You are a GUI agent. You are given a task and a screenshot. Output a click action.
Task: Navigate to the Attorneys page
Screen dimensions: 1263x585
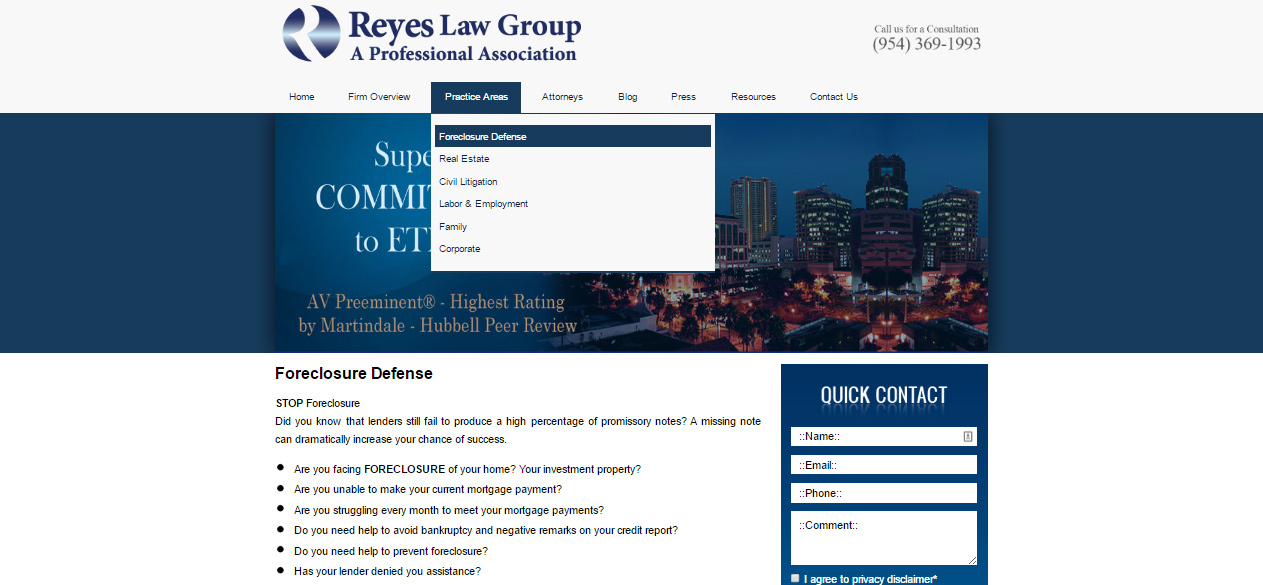click(x=562, y=97)
